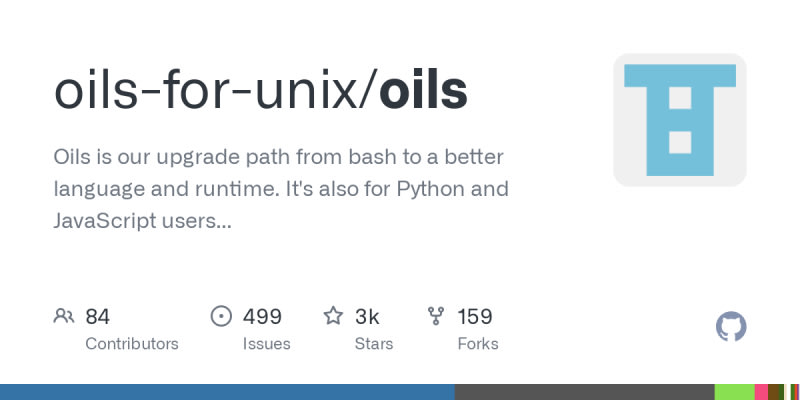Select the Stars label

(x=375, y=344)
